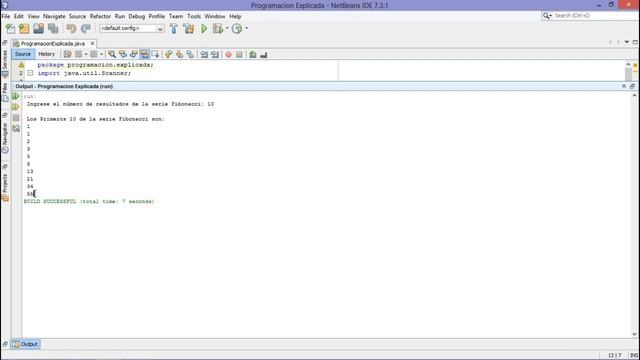
Task: Open the Run menu
Action: [x=120, y=16]
